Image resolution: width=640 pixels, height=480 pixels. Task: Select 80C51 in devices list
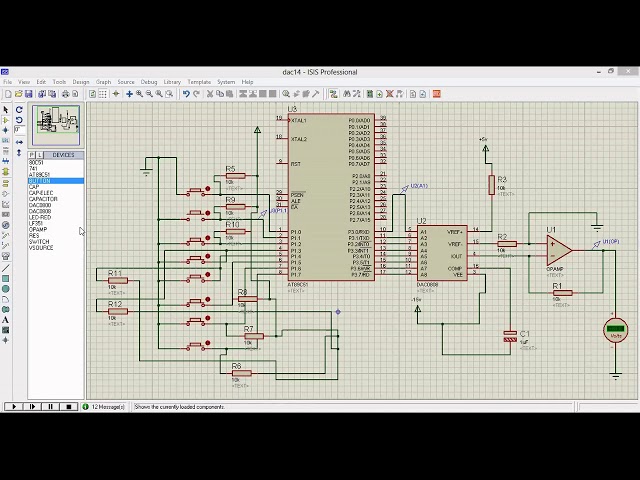(x=36, y=162)
